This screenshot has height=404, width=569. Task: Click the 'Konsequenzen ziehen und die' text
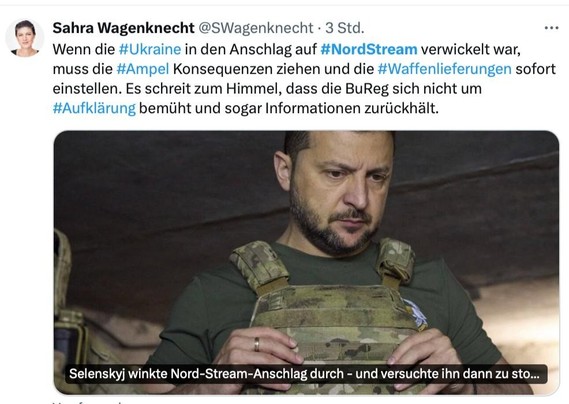coord(273,69)
